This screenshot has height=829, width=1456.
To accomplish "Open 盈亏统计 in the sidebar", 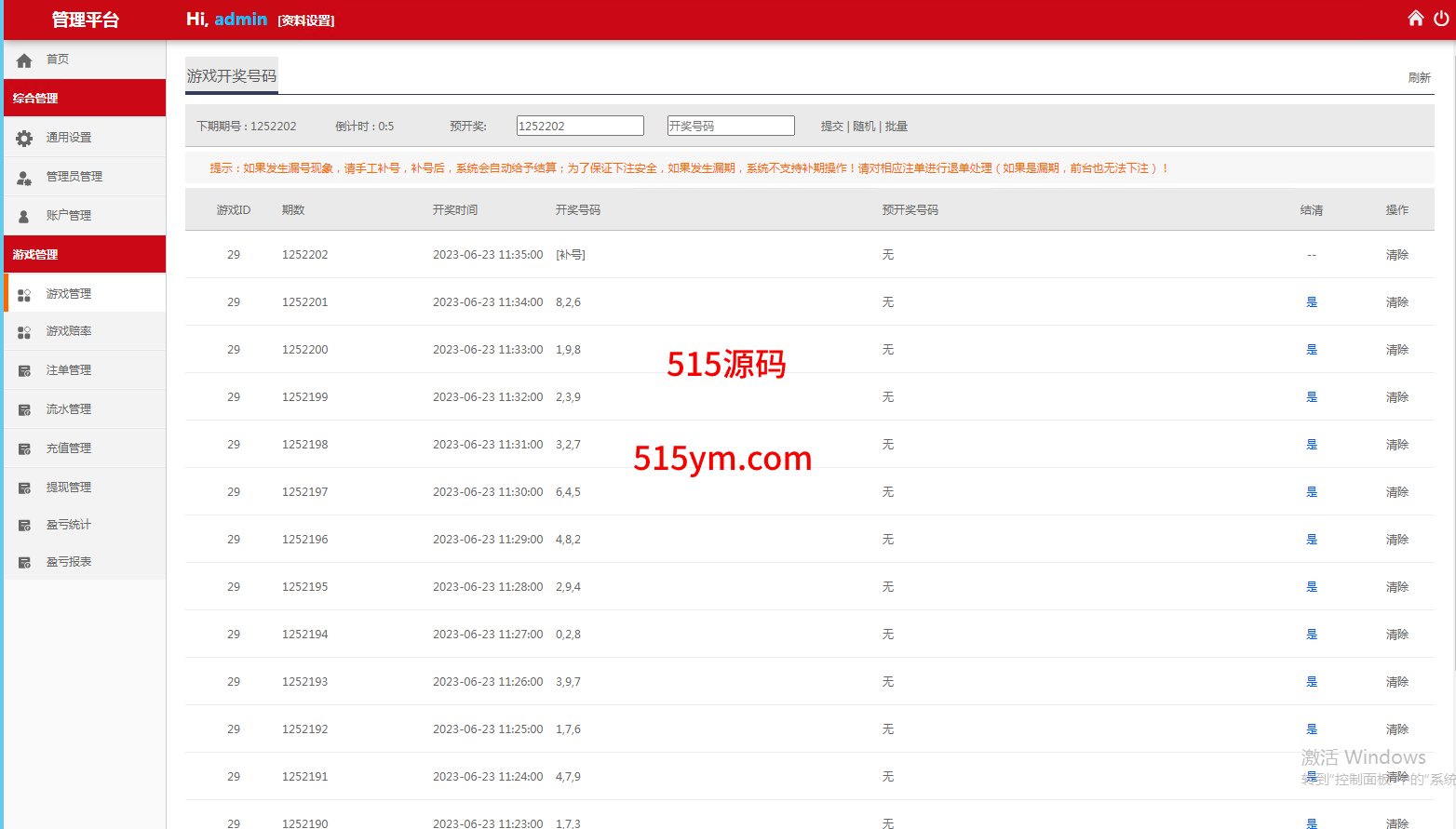I will tap(69, 525).
